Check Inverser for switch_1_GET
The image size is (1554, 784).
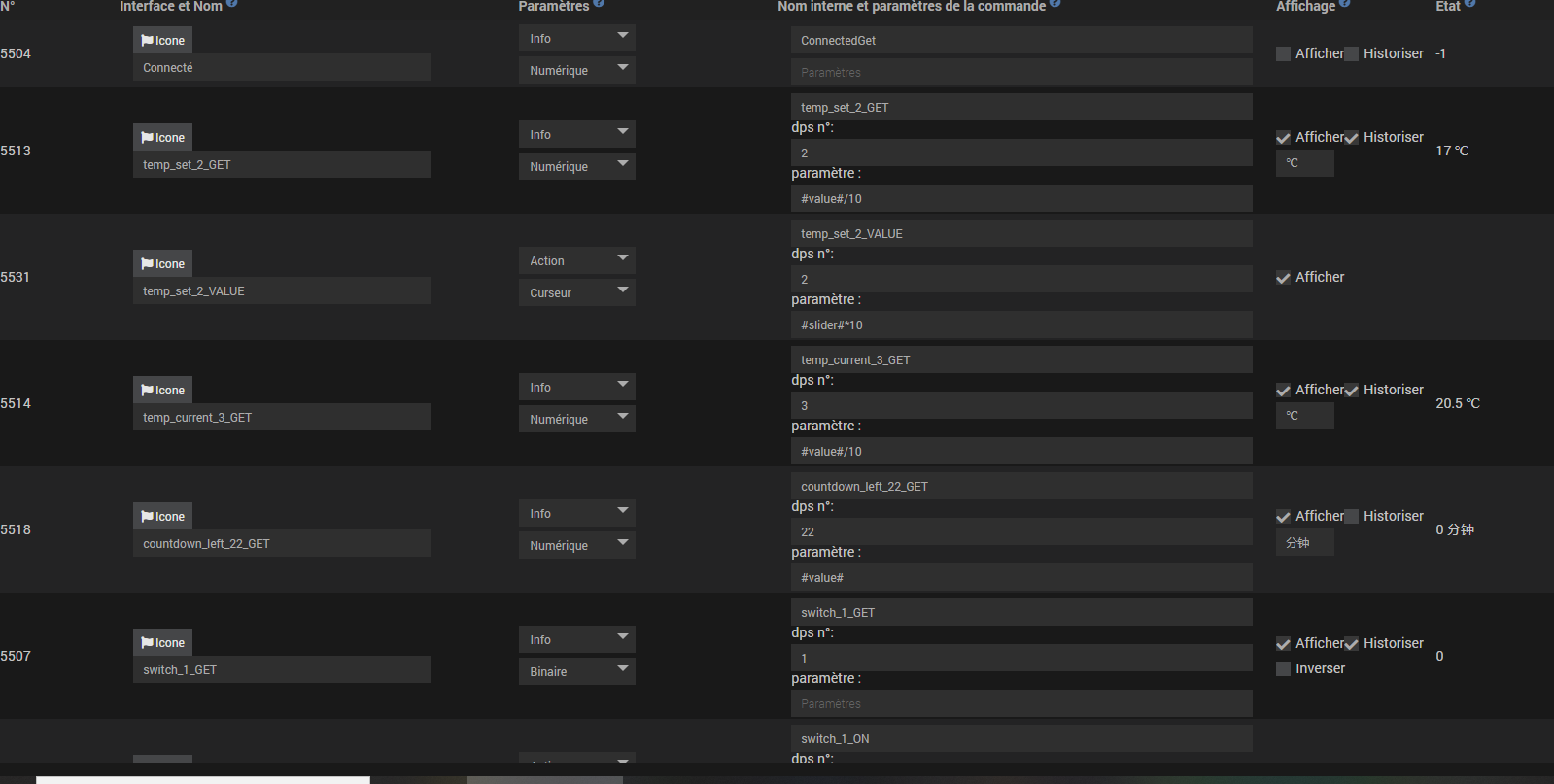[x=1283, y=669]
